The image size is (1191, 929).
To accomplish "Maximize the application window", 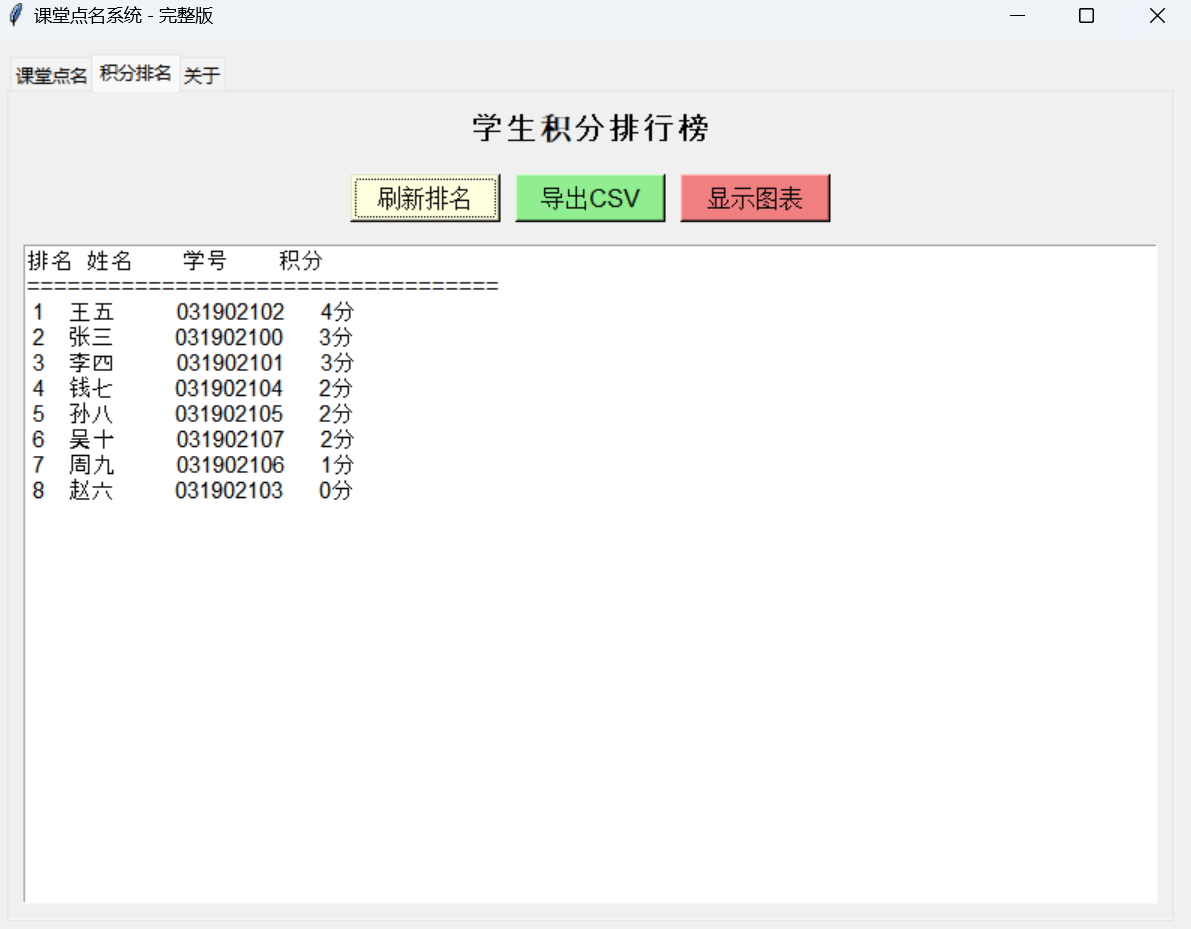I will tap(1086, 16).
